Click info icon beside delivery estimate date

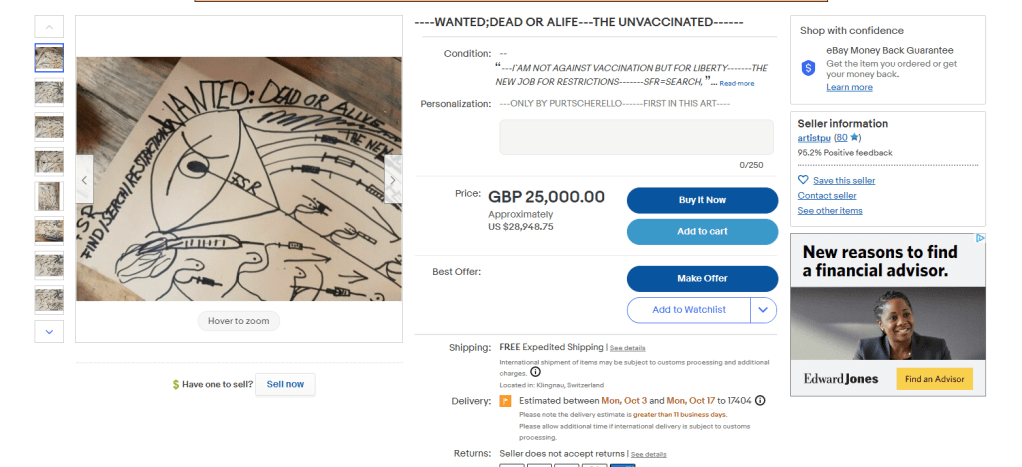(760, 401)
